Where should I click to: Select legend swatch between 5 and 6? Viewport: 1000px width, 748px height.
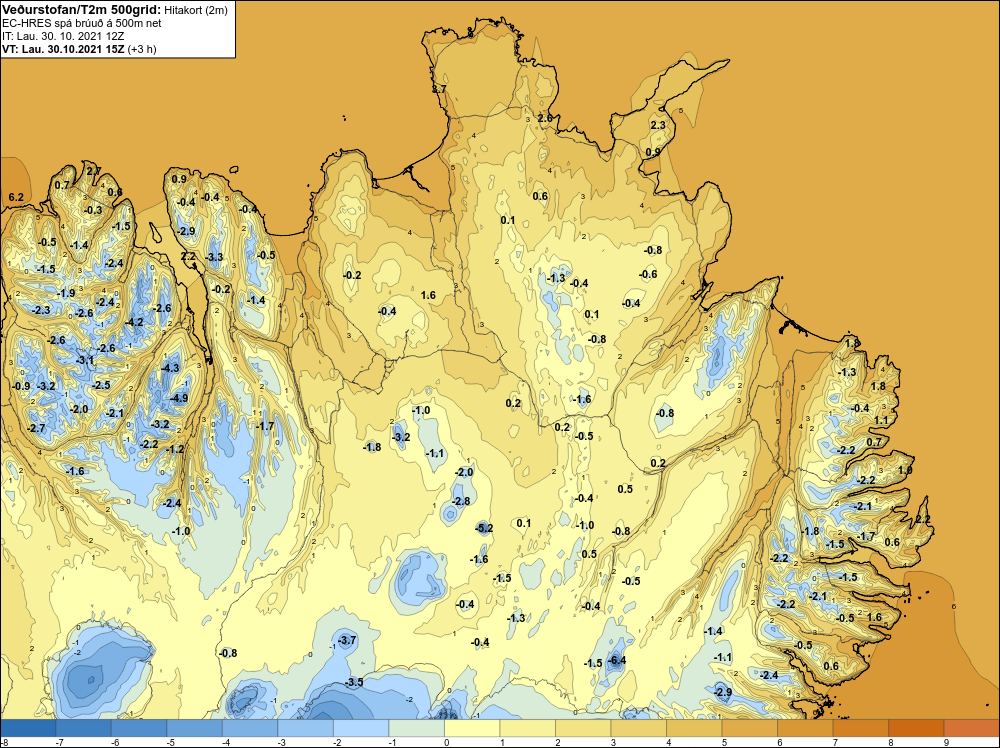[749, 728]
